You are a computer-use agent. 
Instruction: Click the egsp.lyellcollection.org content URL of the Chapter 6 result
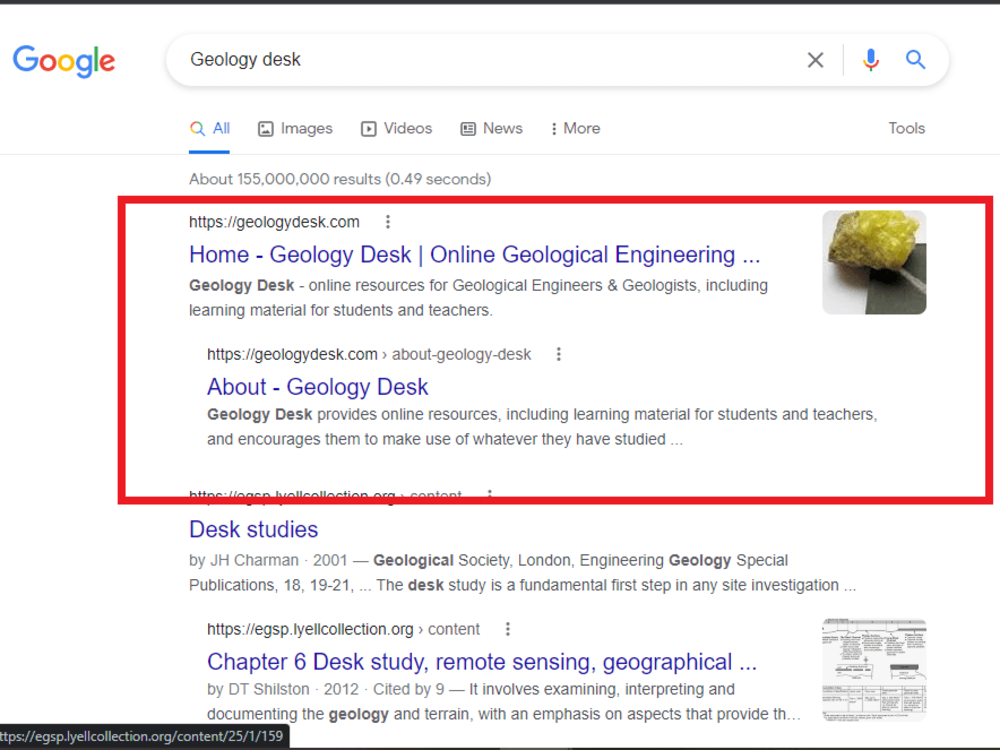343,629
